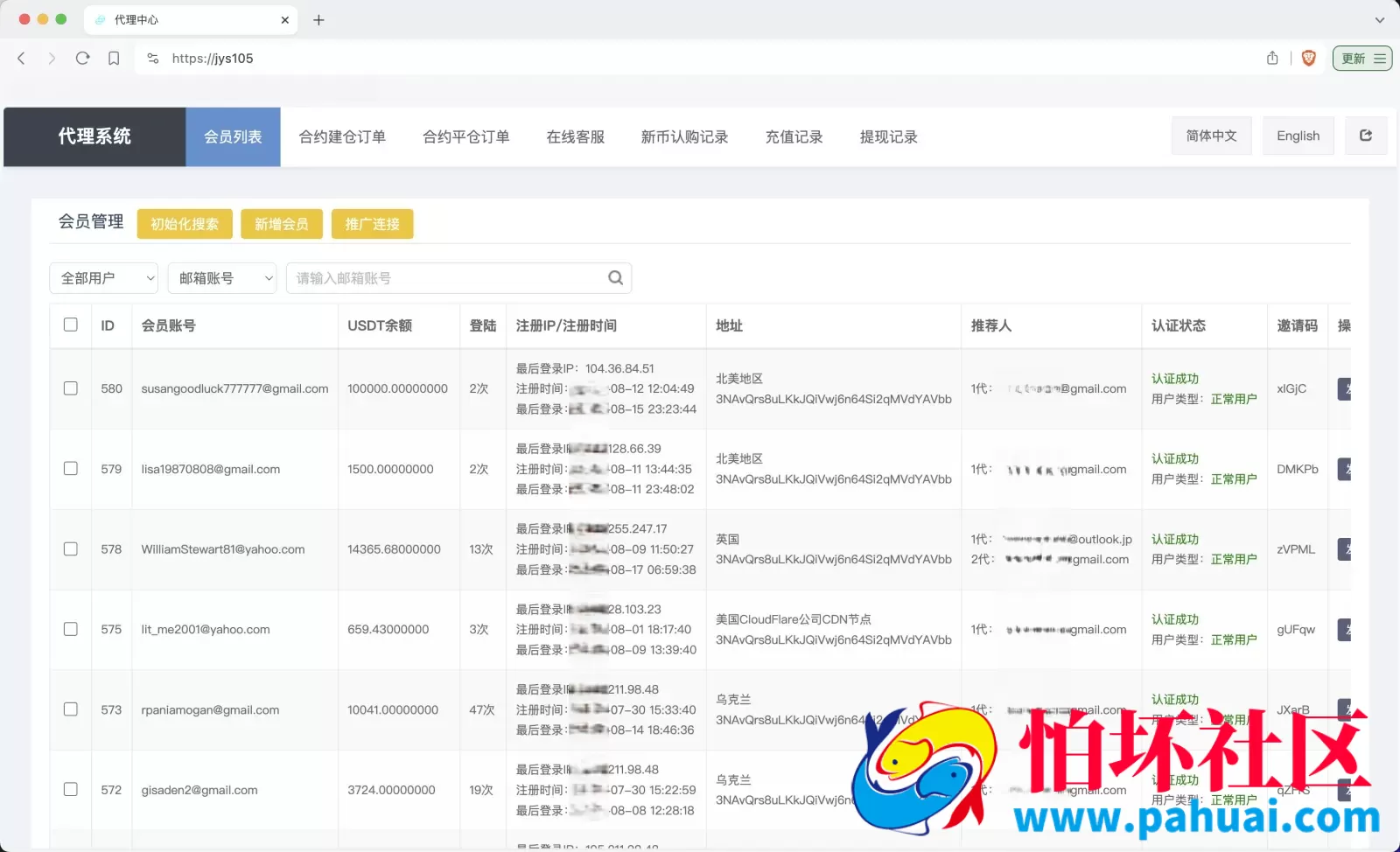Viewport: 1400px width, 852px height.
Task: Click the 注册IP/注册时间 column header
Action: click(566, 325)
